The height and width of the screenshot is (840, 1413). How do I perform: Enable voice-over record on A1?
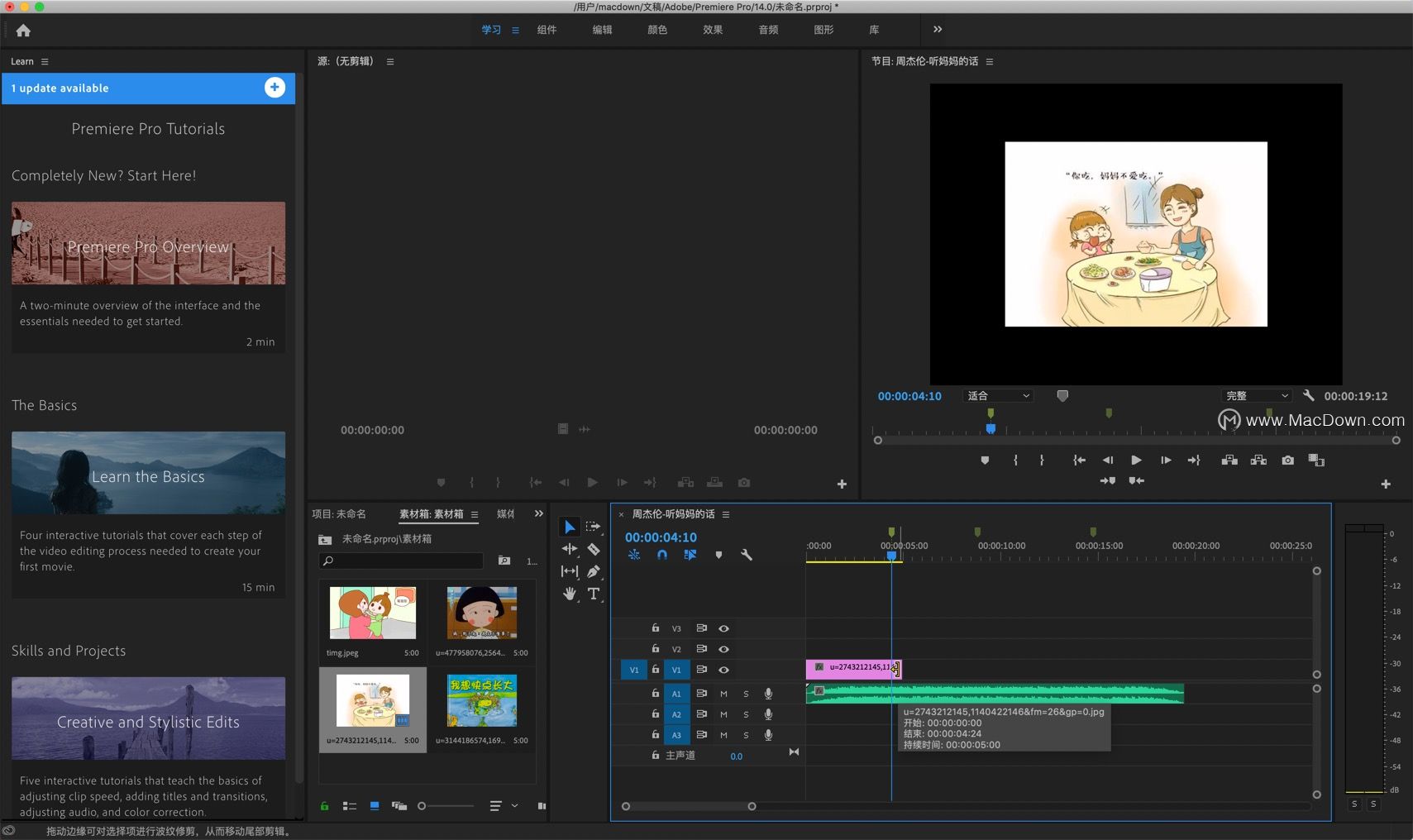(768, 694)
